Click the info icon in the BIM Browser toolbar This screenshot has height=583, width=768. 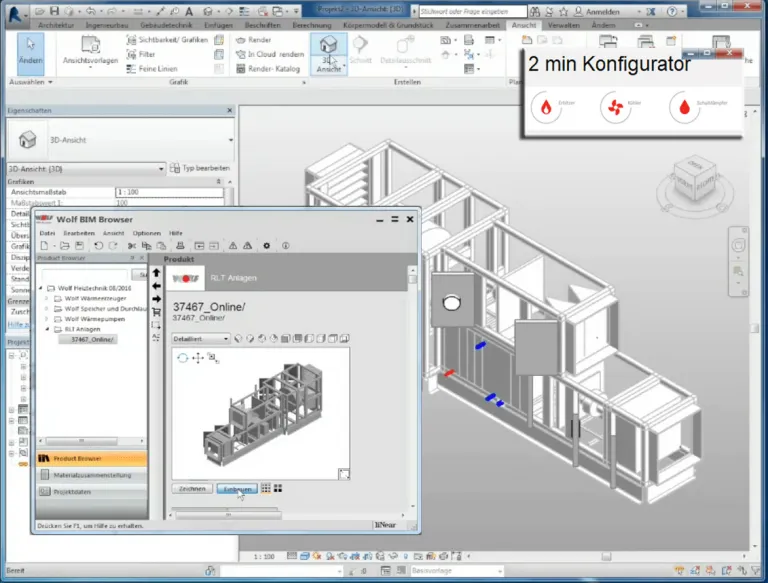pos(286,246)
